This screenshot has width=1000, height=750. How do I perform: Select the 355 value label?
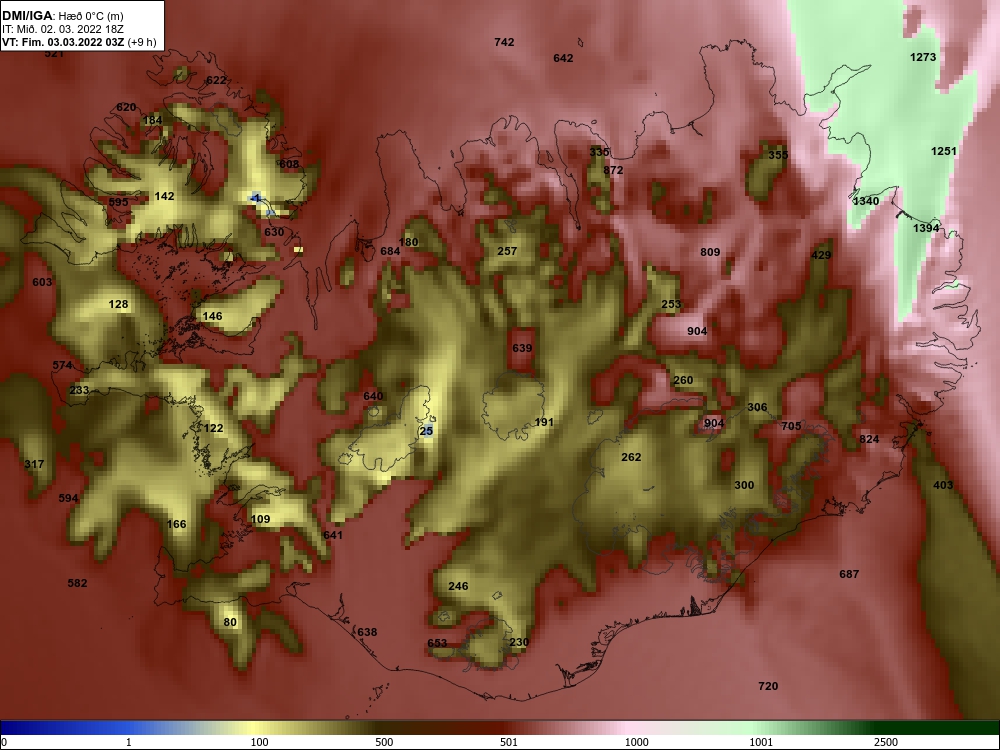click(778, 154)
